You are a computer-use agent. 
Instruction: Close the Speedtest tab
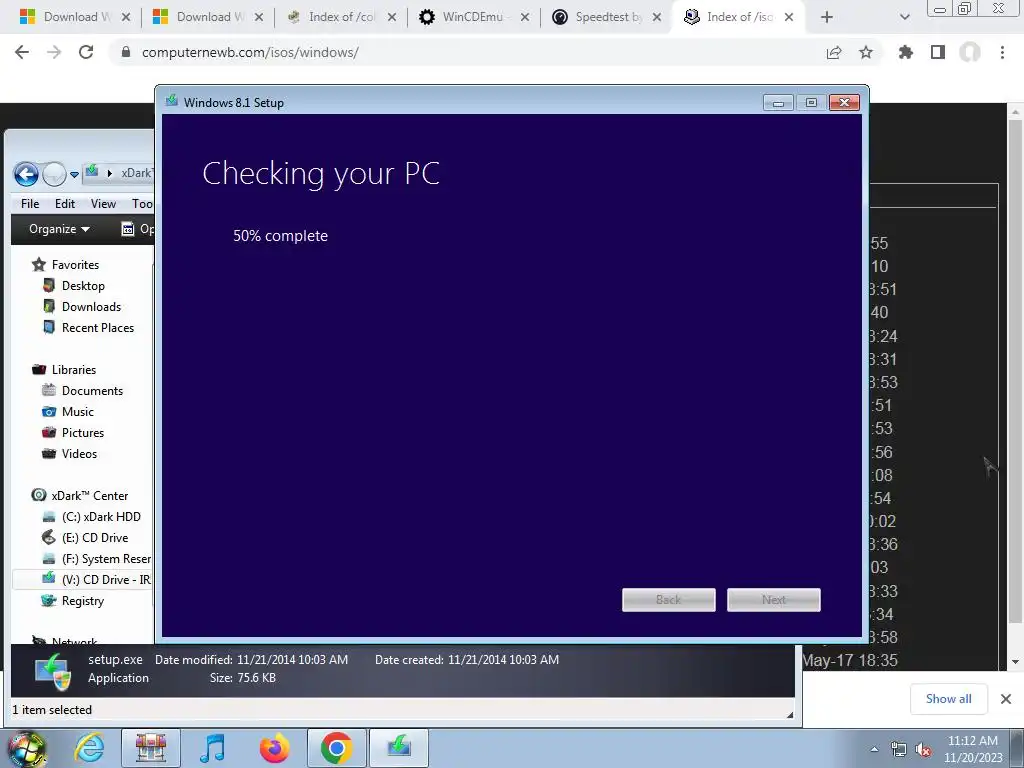click(x=657, y=17)
